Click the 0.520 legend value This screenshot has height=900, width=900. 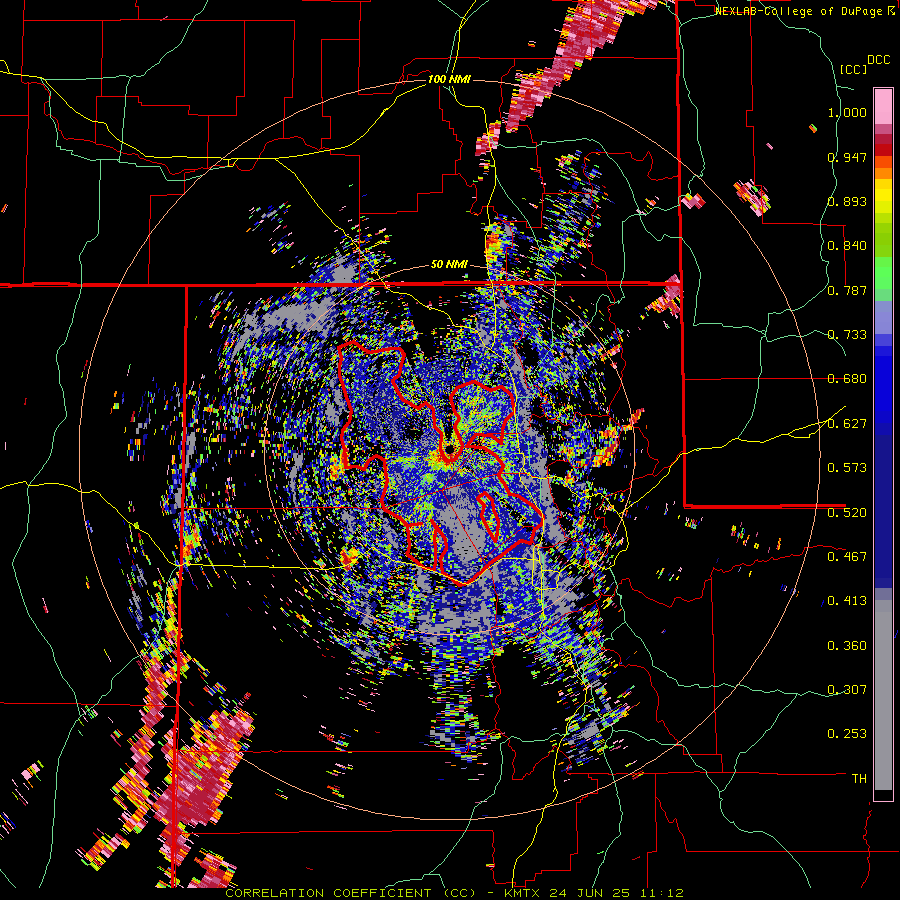847,512
